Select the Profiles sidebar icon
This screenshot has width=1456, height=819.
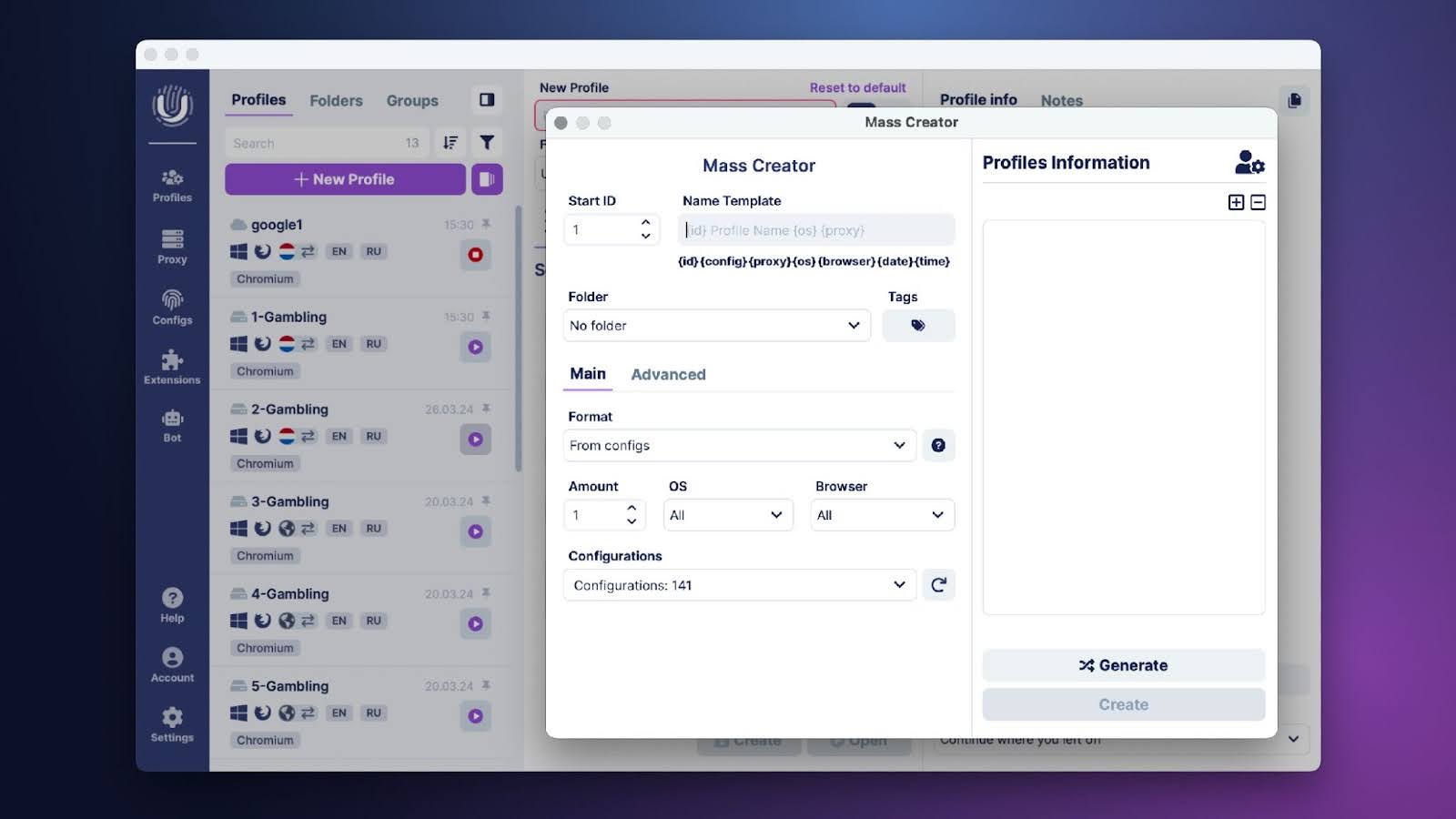[171, 183]
